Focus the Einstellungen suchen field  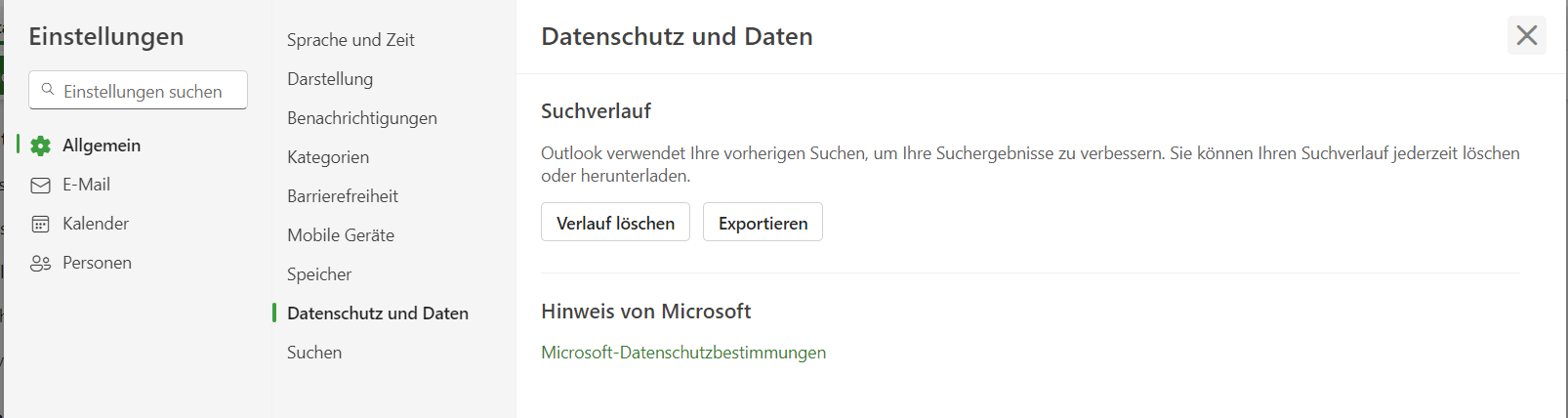pyautogui.click(x=138, y=90)
